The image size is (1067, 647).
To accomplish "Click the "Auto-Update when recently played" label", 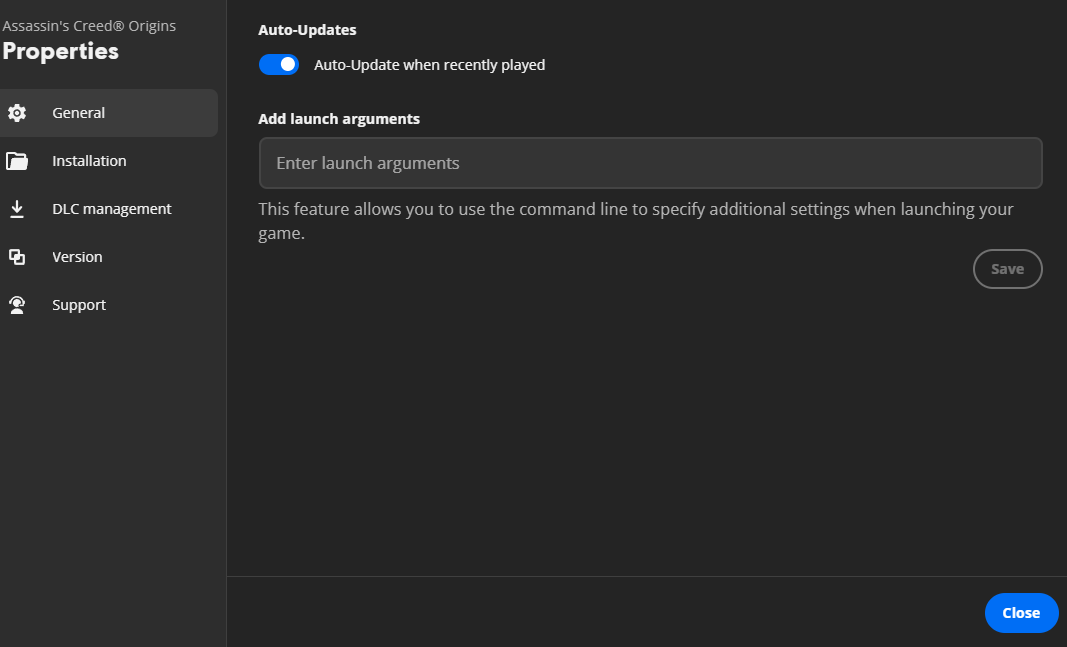I will coord(429,65).
